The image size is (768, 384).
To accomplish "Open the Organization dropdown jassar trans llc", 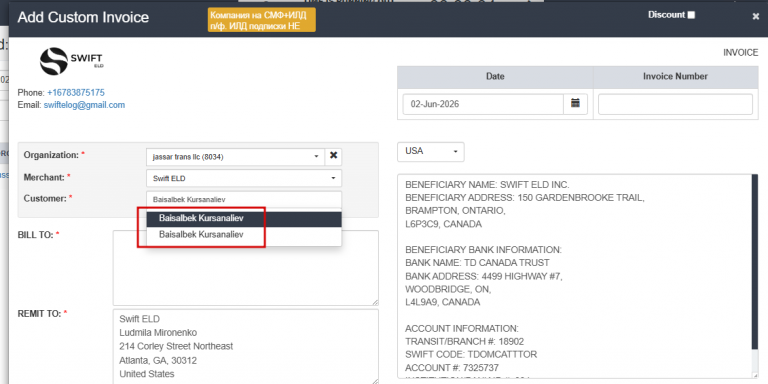I will (x=235, y=157).
